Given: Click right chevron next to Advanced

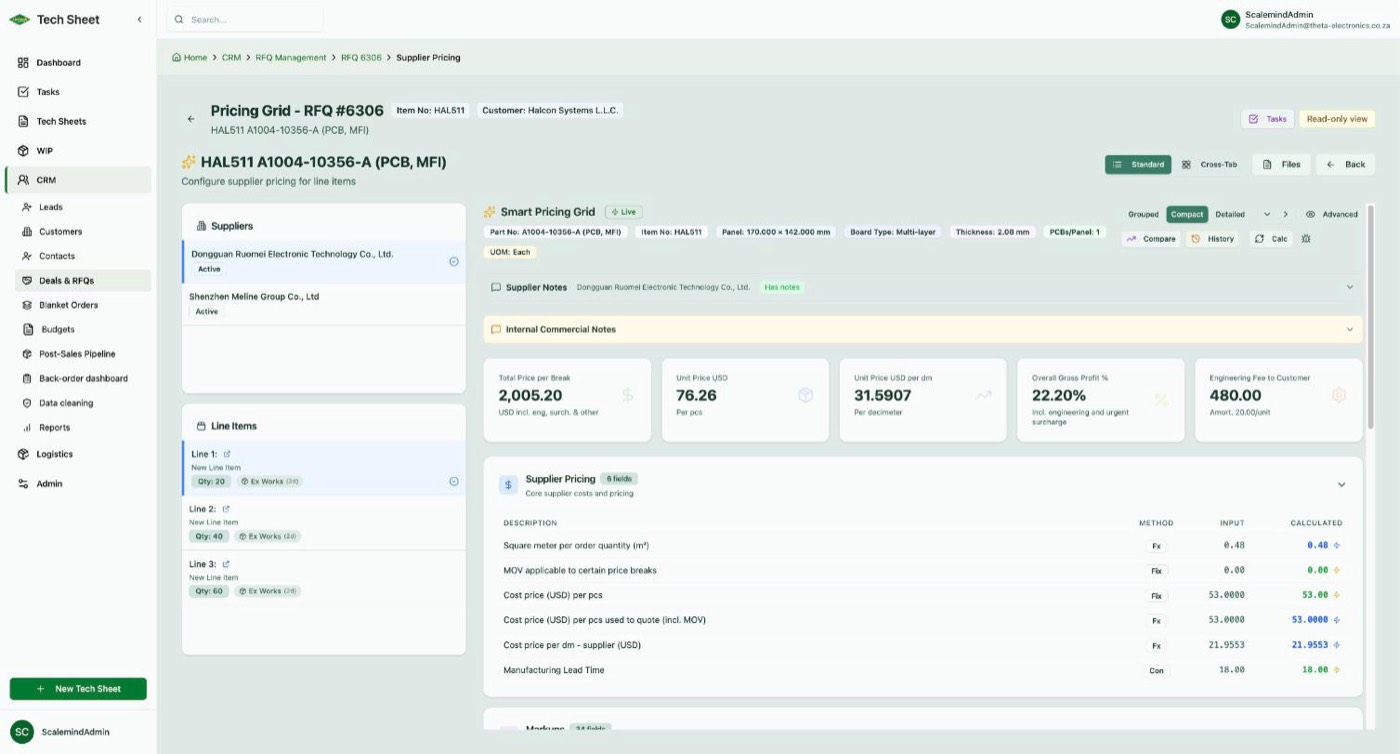Looking at the screenshot, I should coord(1285,214).
